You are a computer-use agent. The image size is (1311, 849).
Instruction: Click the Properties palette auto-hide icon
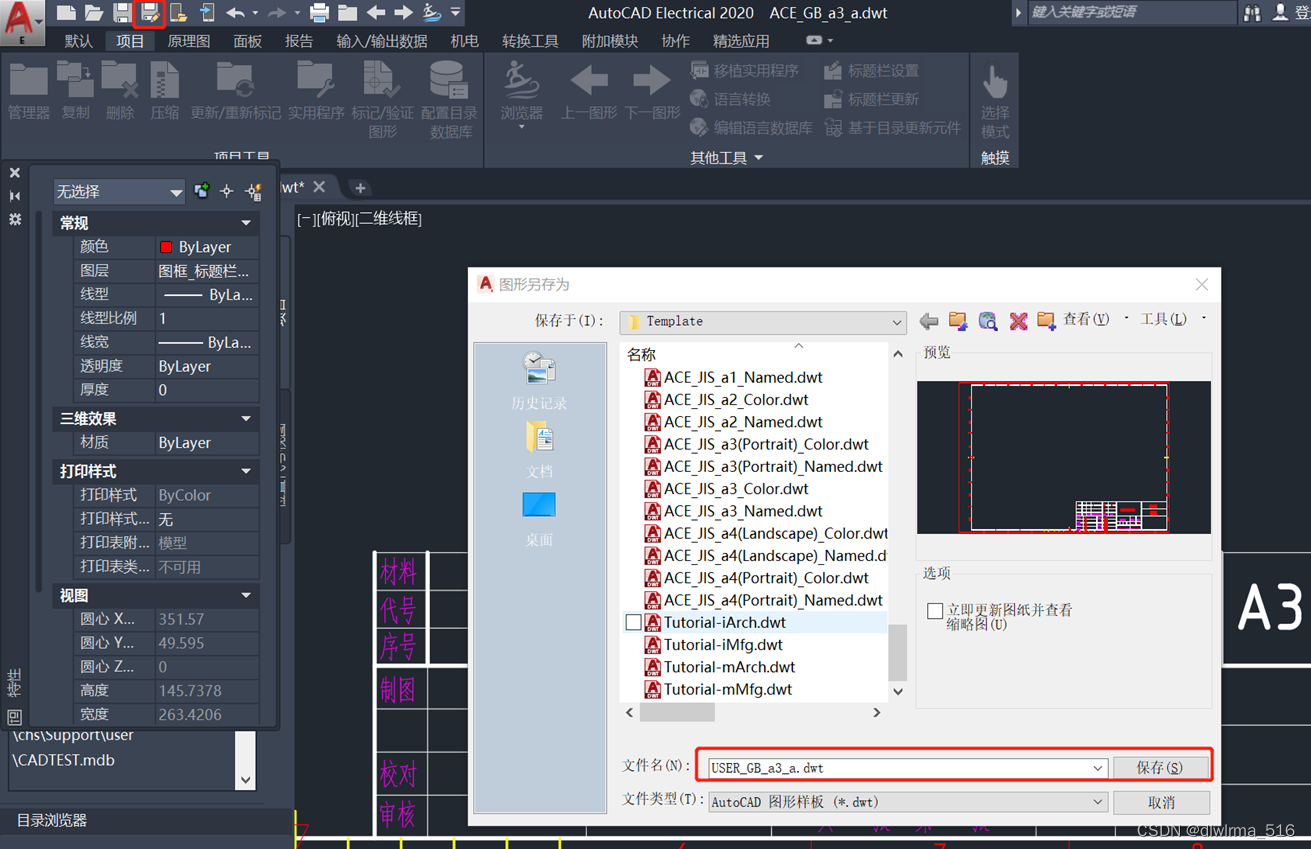[15, 196]
